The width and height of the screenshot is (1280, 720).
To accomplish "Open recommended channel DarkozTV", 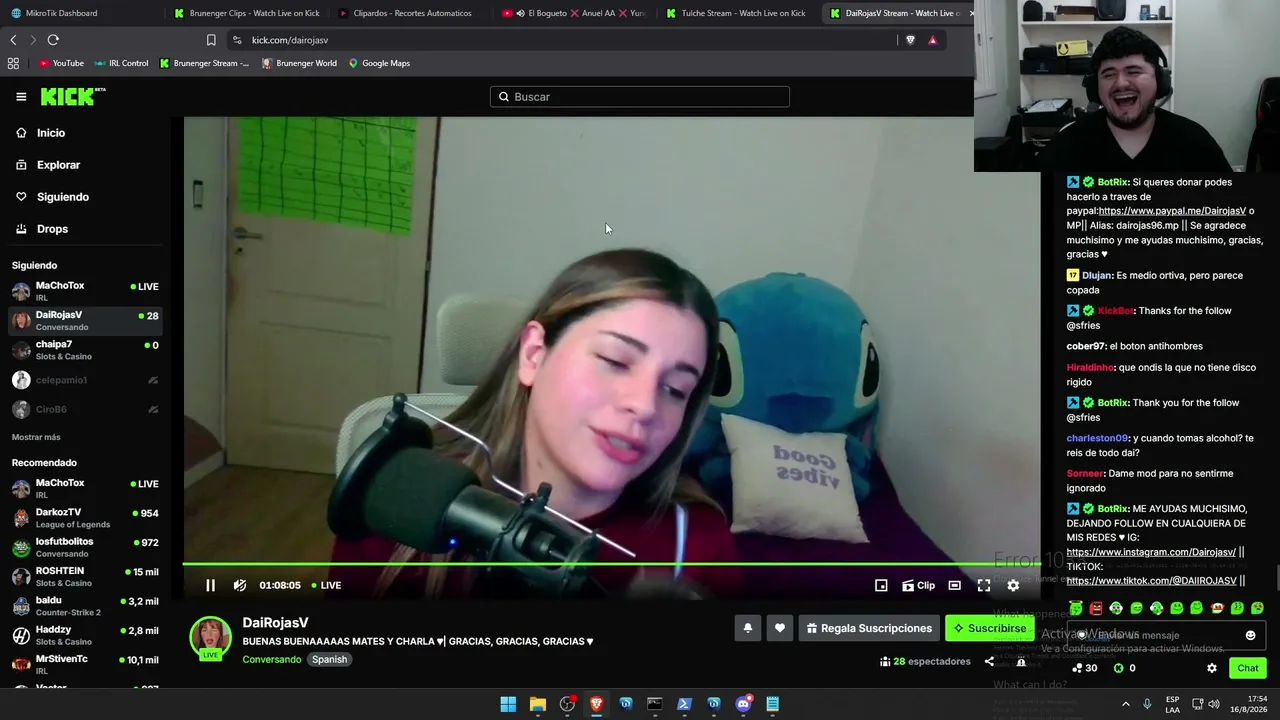I will 86,518.
